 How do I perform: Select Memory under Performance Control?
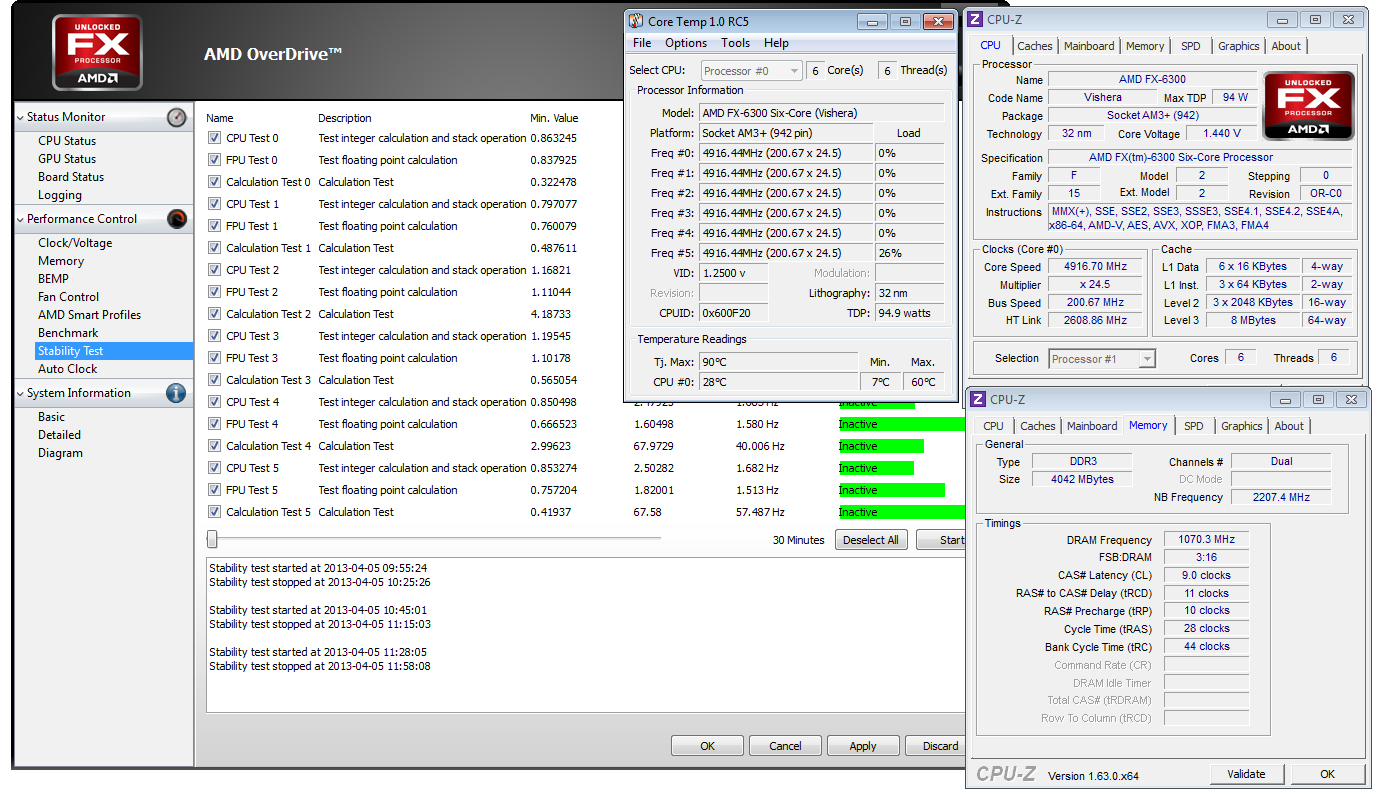click(61, 261)
